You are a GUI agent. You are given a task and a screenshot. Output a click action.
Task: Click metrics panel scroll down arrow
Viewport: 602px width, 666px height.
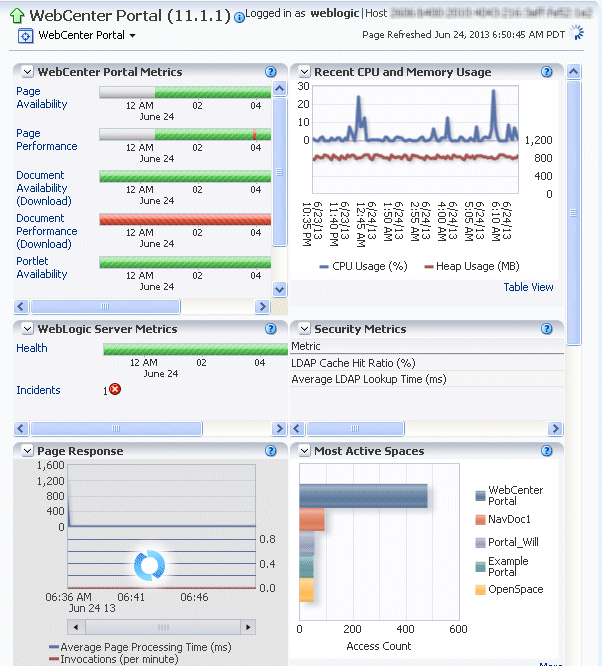pos(279,290)
